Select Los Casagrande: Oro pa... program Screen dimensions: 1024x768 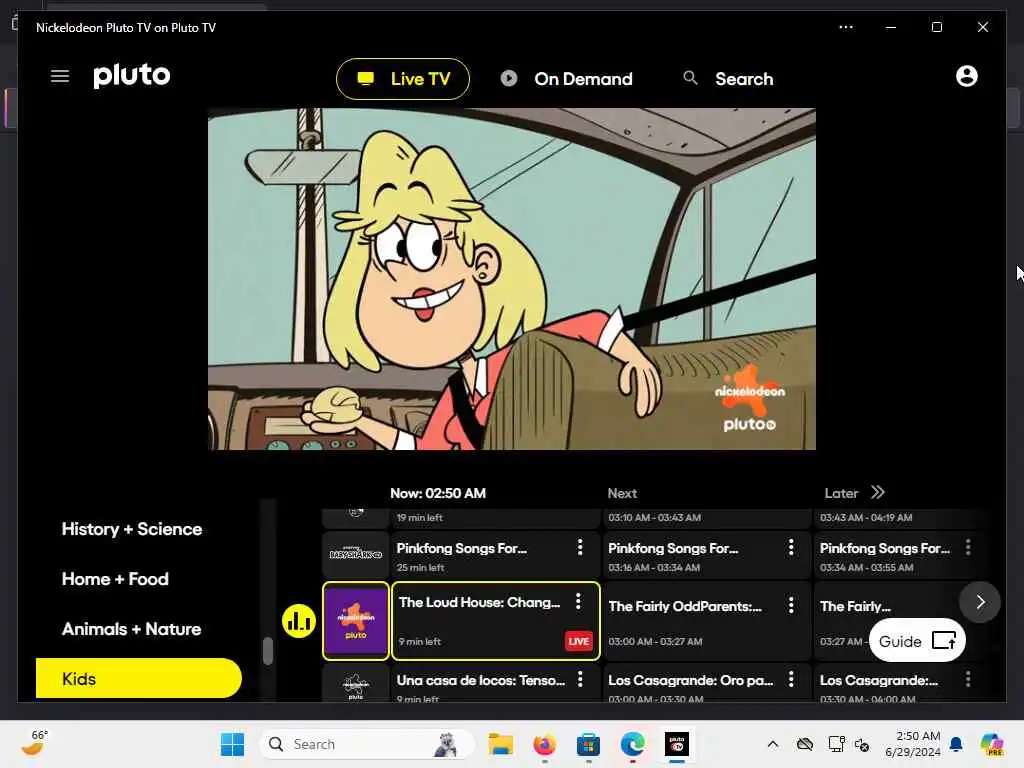pos(706,684)
